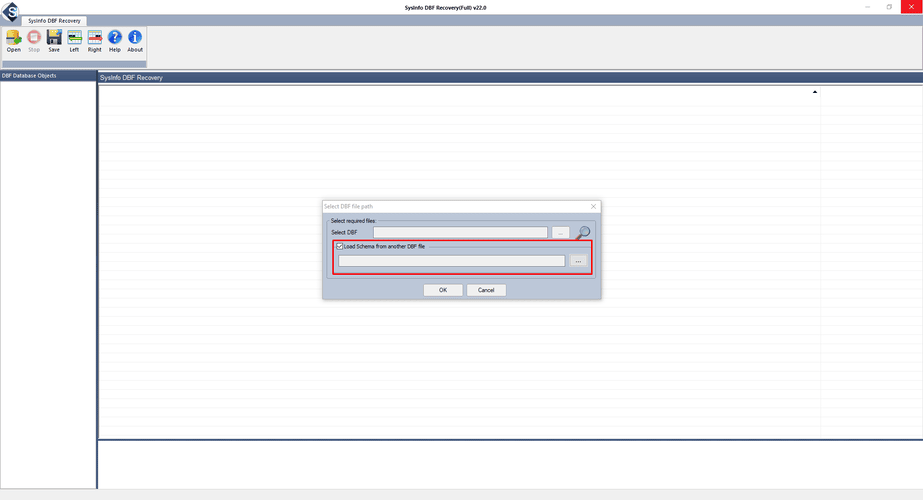The height and width of the screenshot is (500, 923).
Task: Restore down the application window
Action: [889, 6]
